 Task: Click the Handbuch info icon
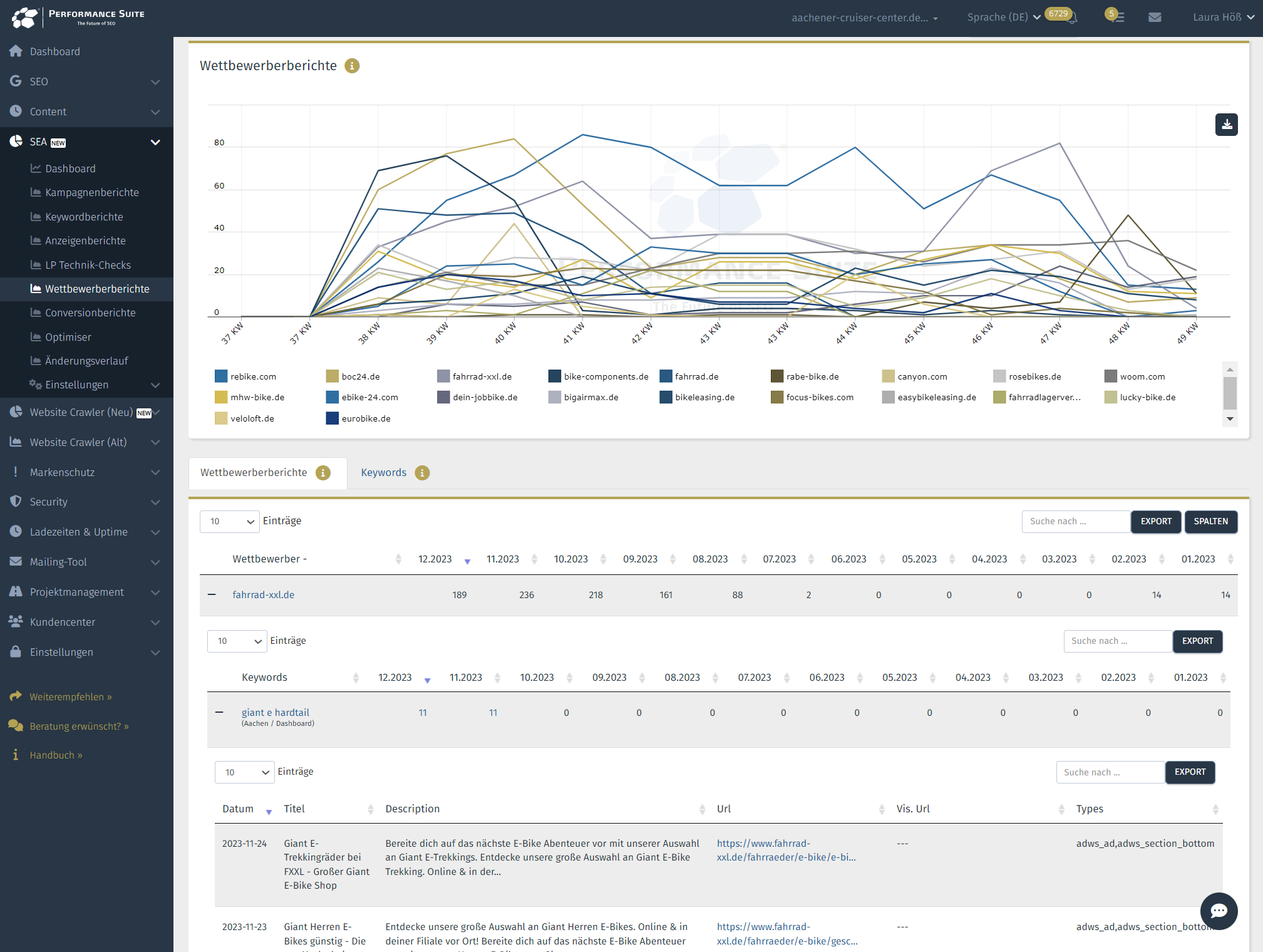tap(16, 755)
